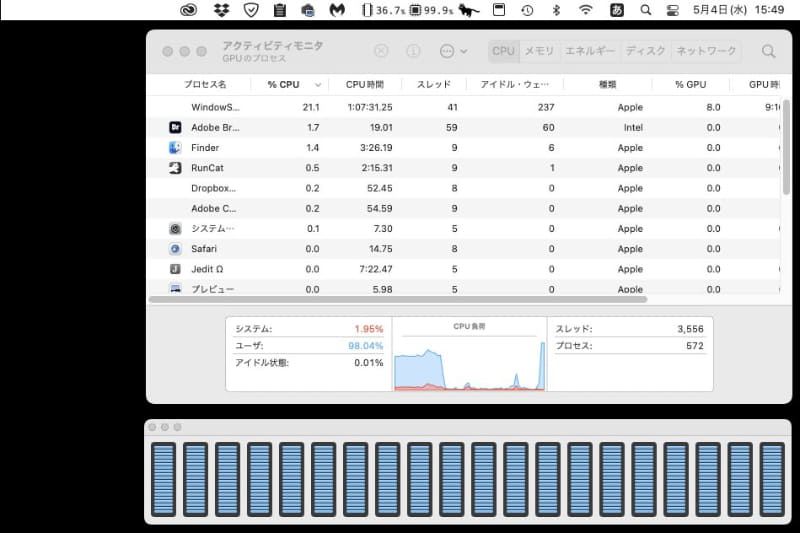This screenshot has height=533, width=800.
Task: Select the プレビュー process row
Action: point(464,288)
